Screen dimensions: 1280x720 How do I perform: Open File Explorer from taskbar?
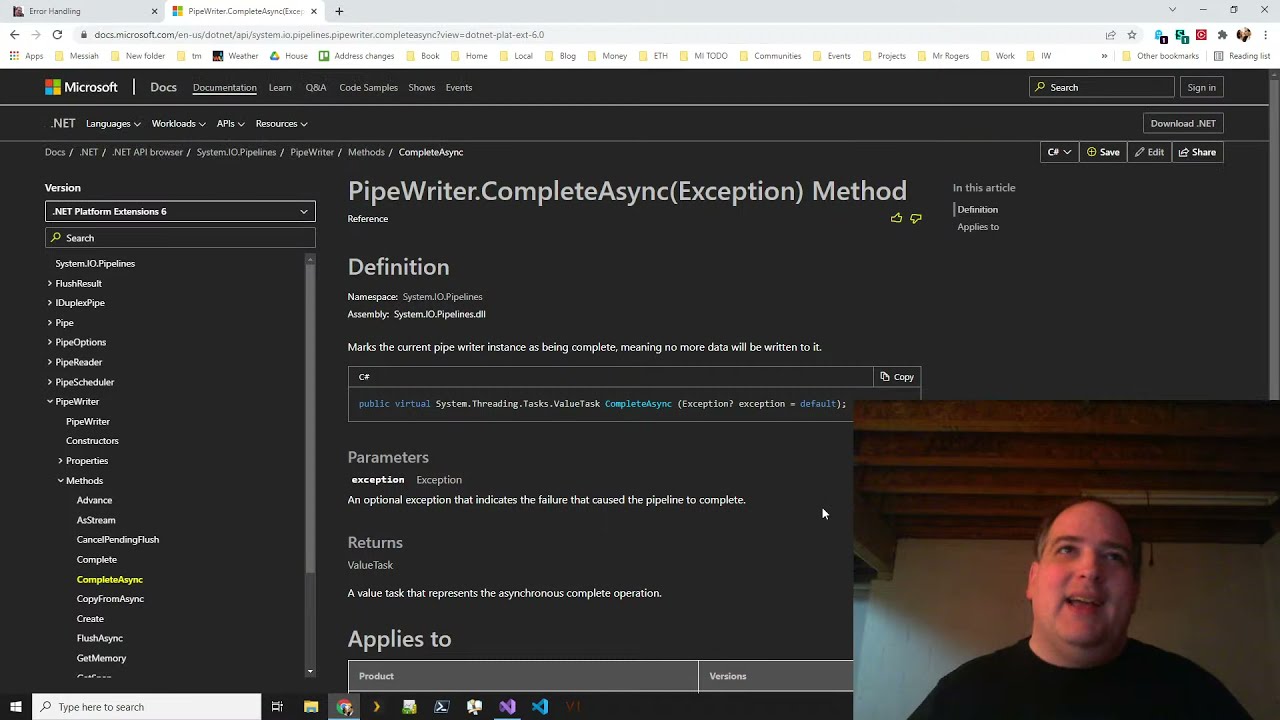311,707
